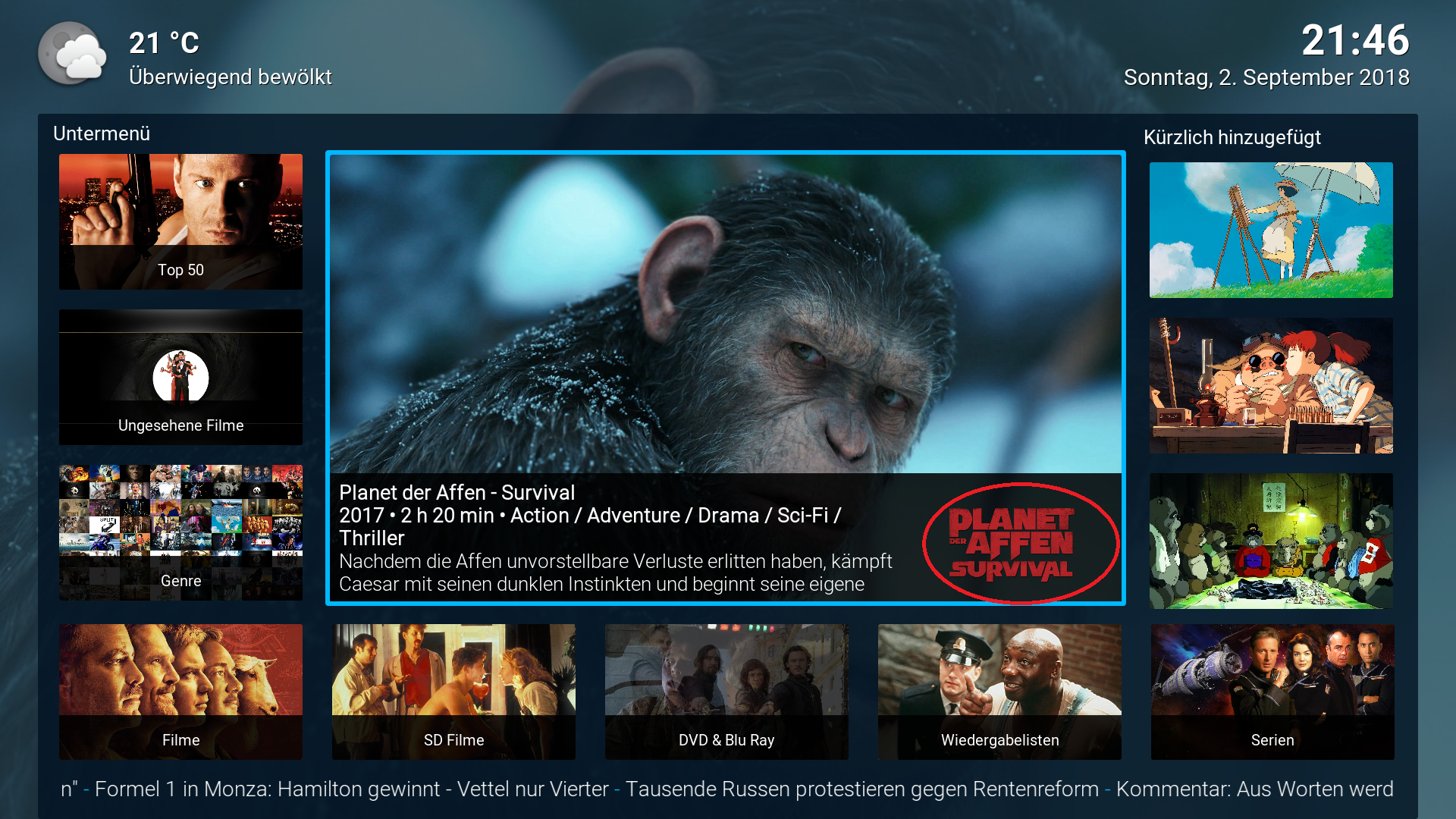Click the cloudy moon weather icon

click(x=73, y=53)
